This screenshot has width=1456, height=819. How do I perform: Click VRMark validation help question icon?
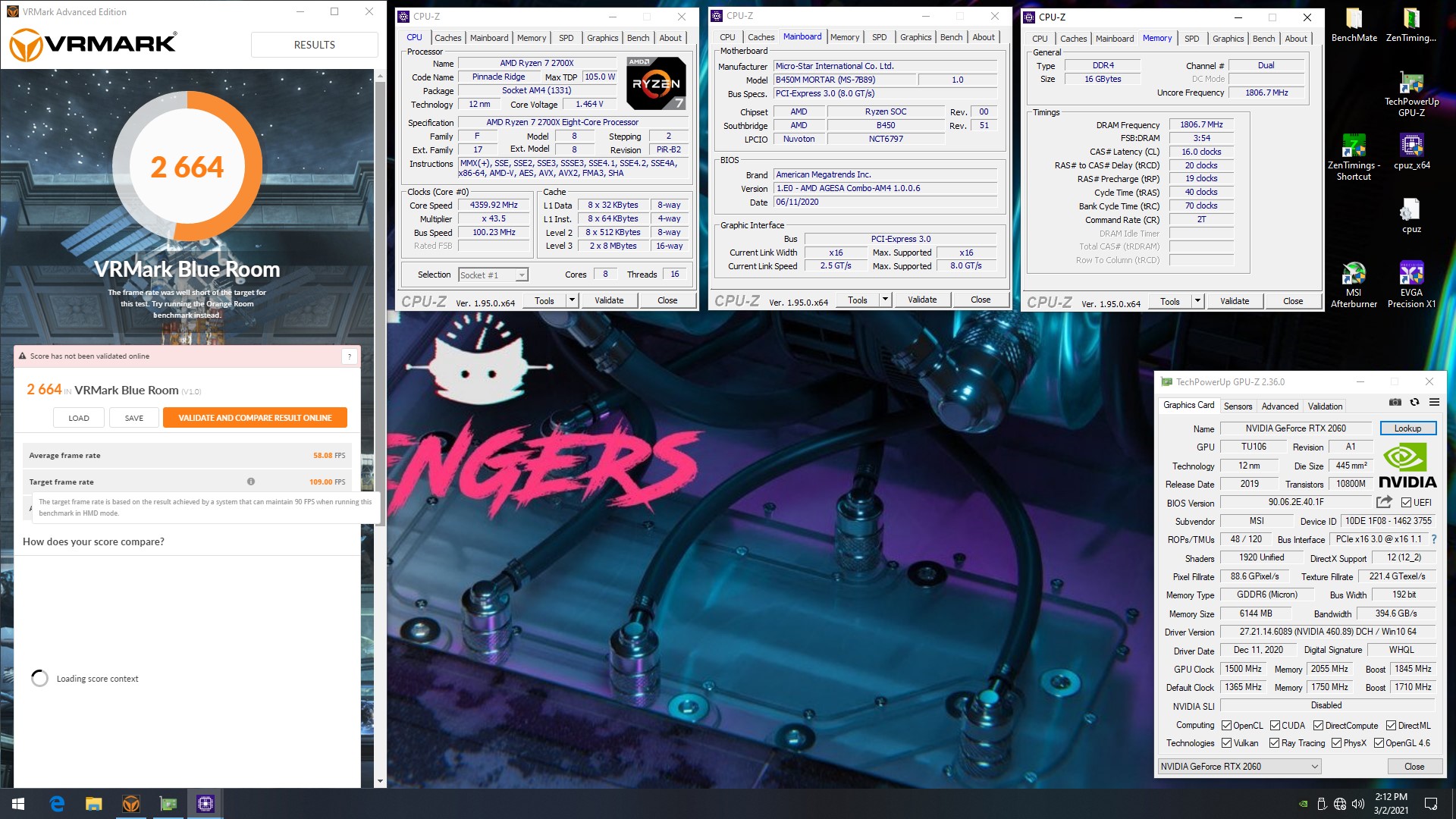coord(350,356)
